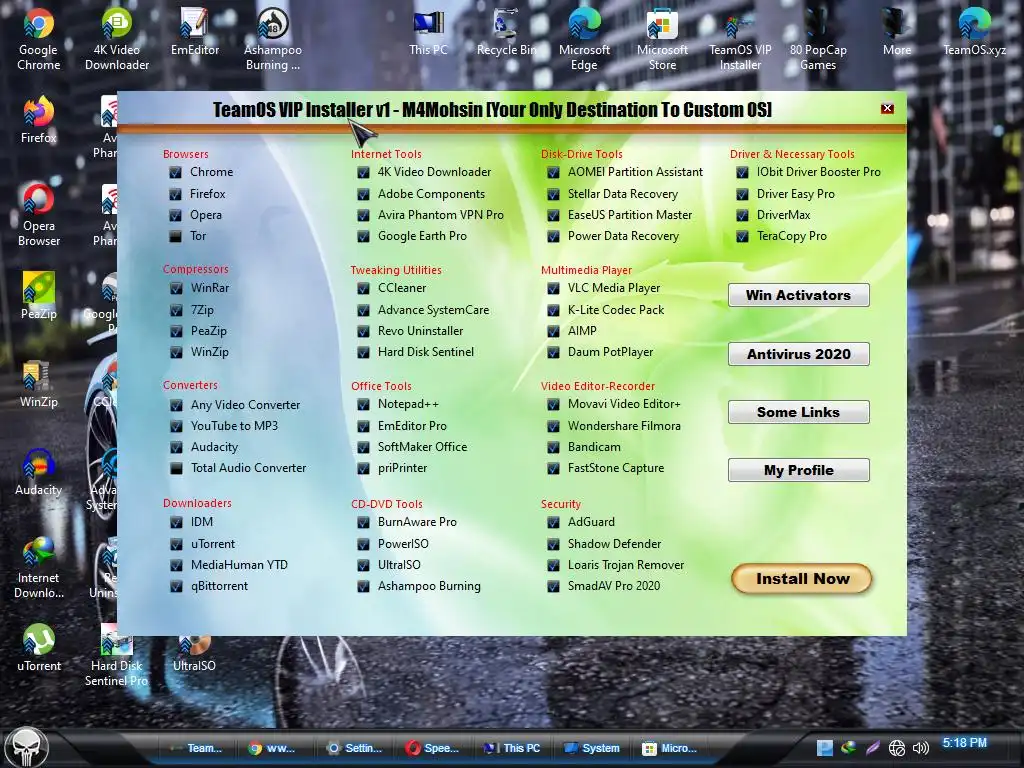
Task: Switch to System taskbar item
Action: click(x=592, y=748)
